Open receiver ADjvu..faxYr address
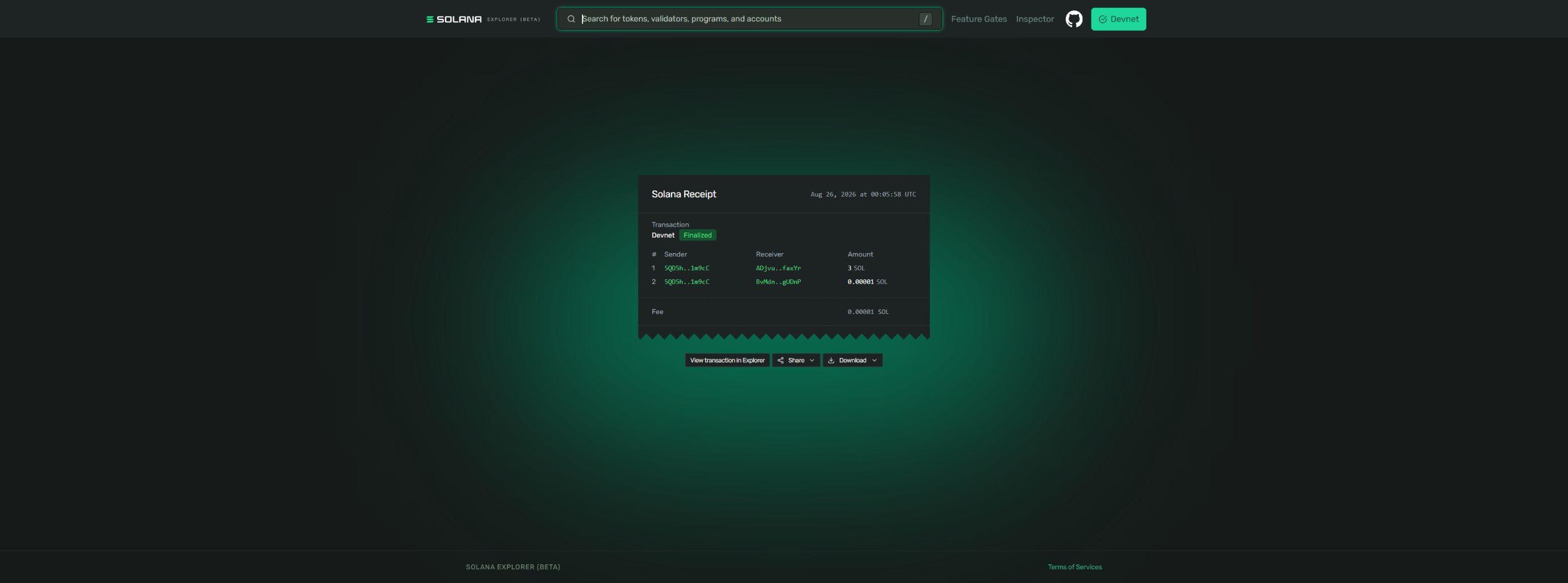The height and width of the screenshot is (583, 1568). coord(779,268)
